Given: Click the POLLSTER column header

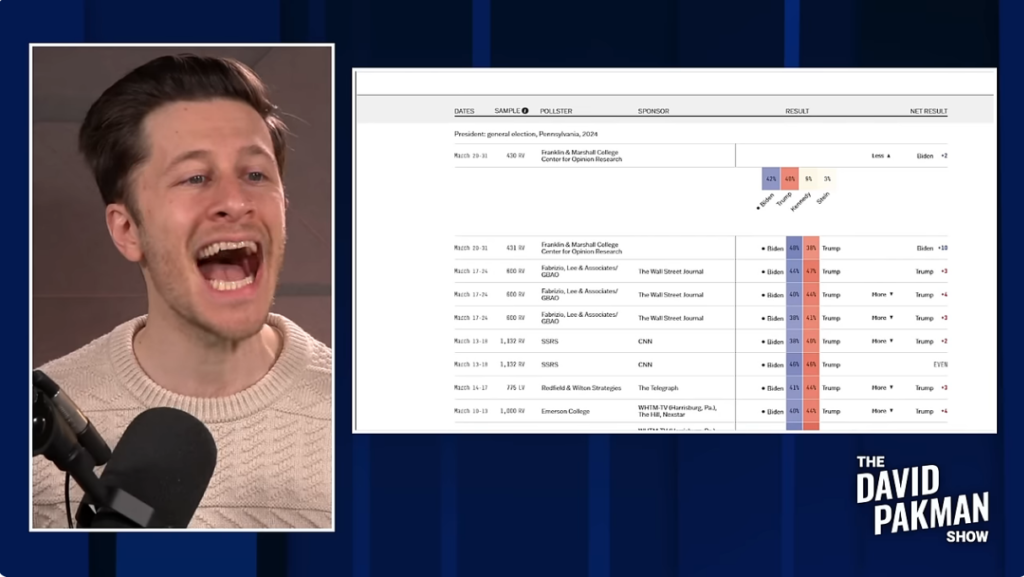Looking at the screenshot, I should (x=556, y=111).
